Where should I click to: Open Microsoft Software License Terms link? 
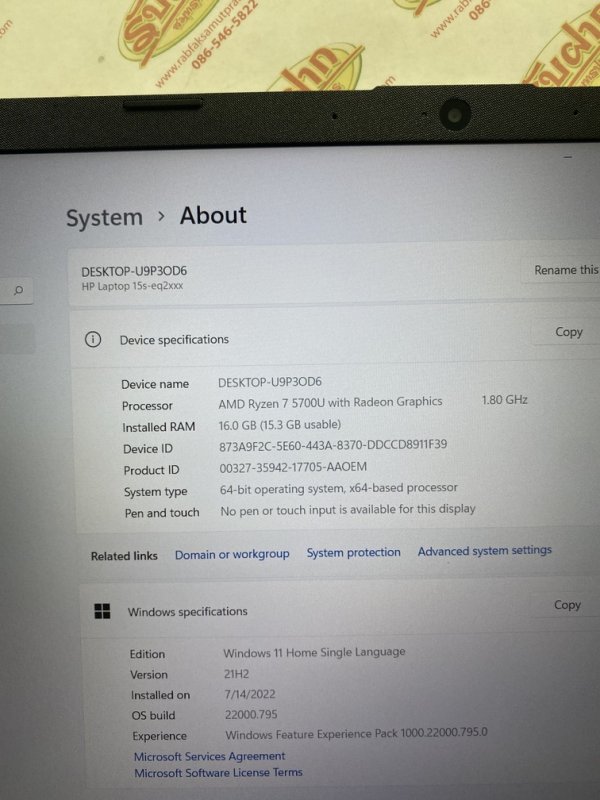(x=218, y=772)
